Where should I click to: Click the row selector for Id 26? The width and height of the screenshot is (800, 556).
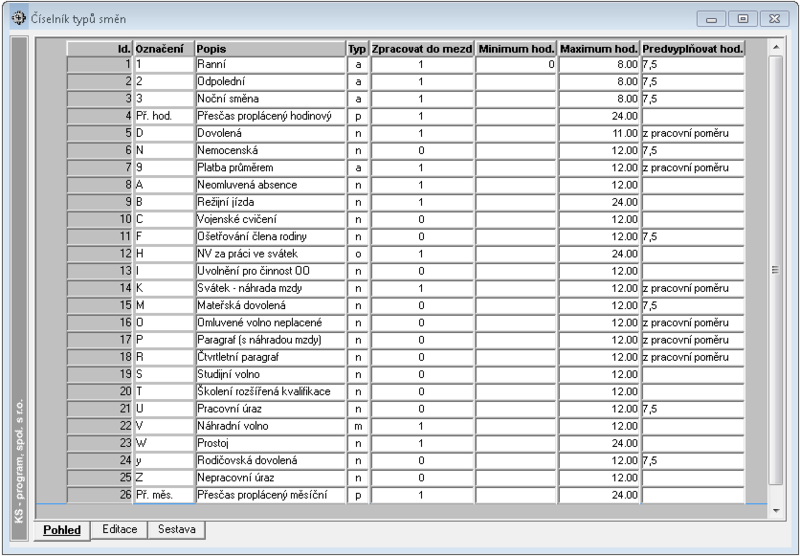pyautogui.click(x=99, y=495)
